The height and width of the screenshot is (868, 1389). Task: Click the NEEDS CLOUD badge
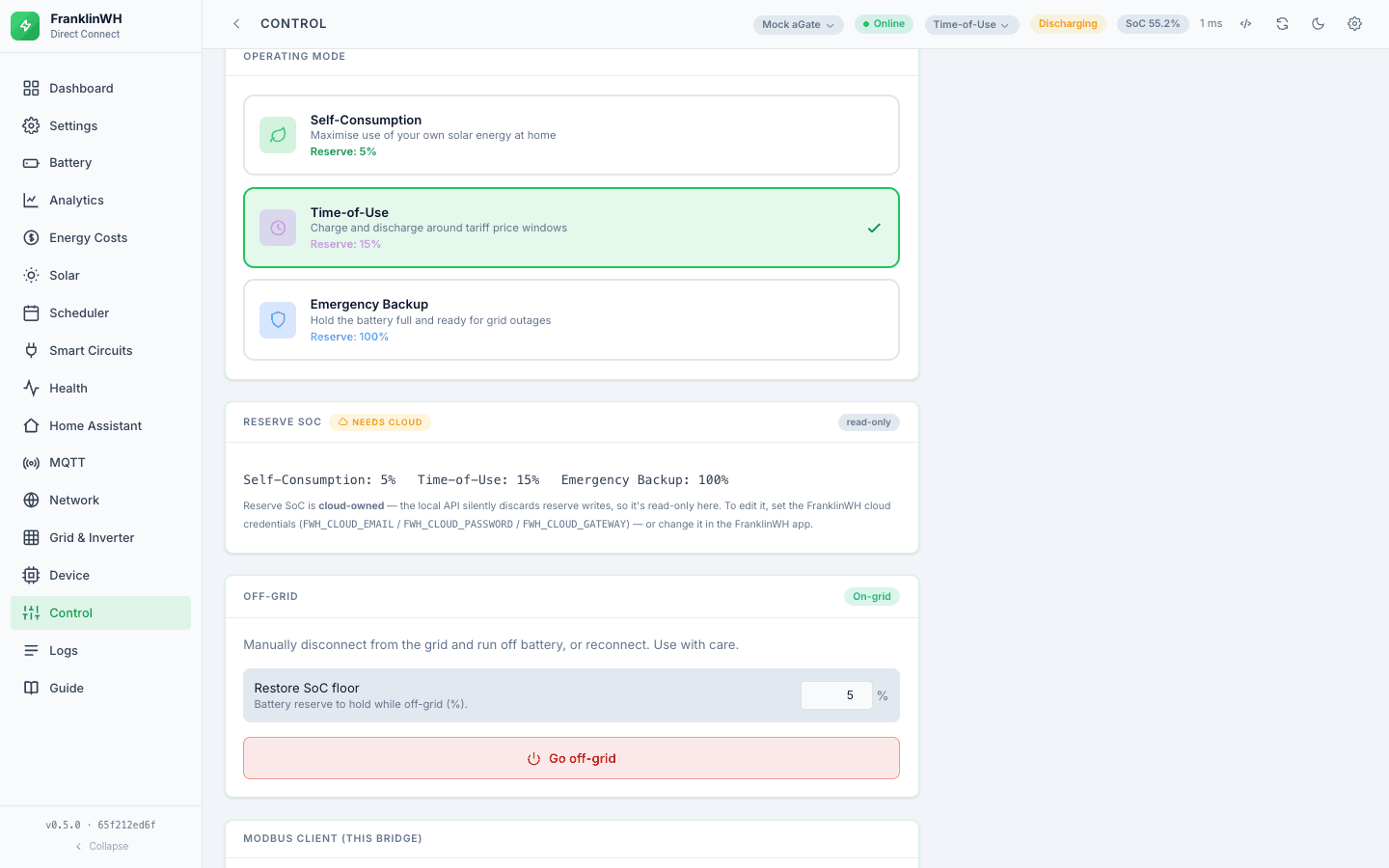(380, 422)
